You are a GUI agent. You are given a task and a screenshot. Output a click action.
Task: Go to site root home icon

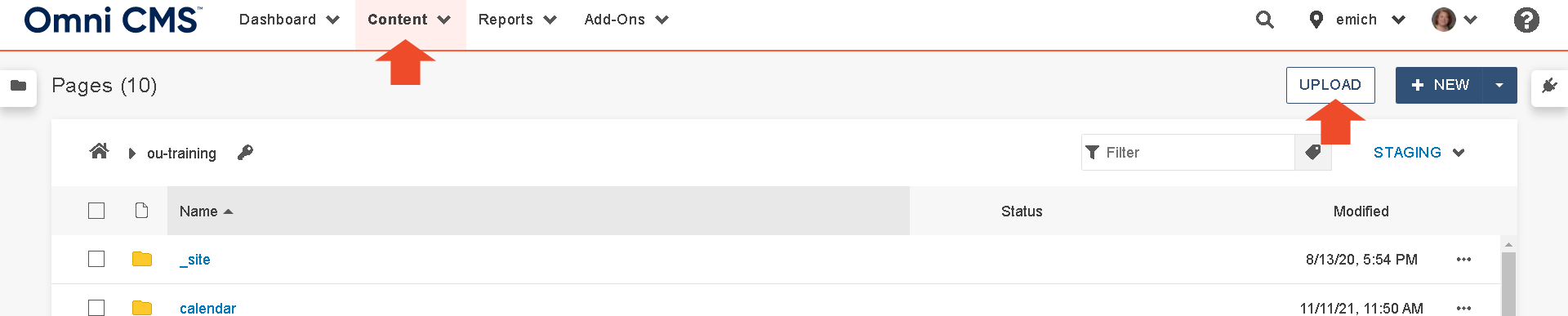(x=99, y=151)
